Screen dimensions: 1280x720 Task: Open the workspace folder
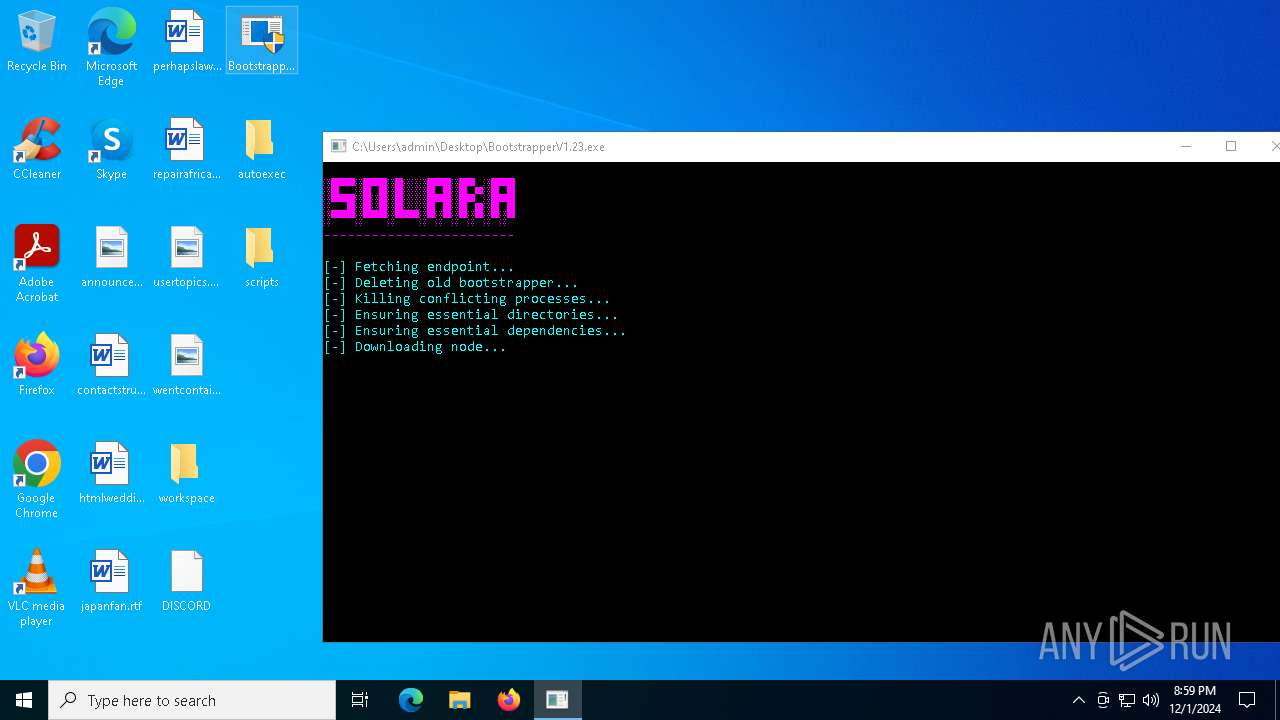(186, 474)
